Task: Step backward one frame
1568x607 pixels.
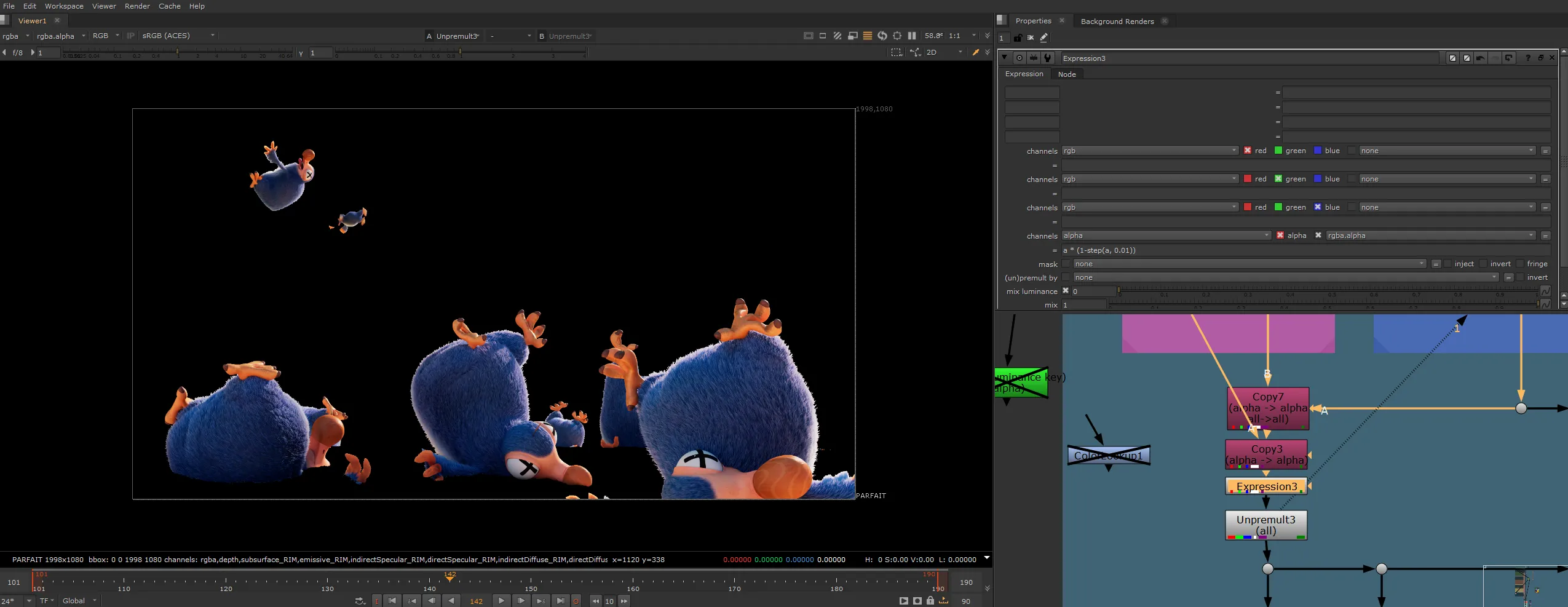Action: [432, 601]
